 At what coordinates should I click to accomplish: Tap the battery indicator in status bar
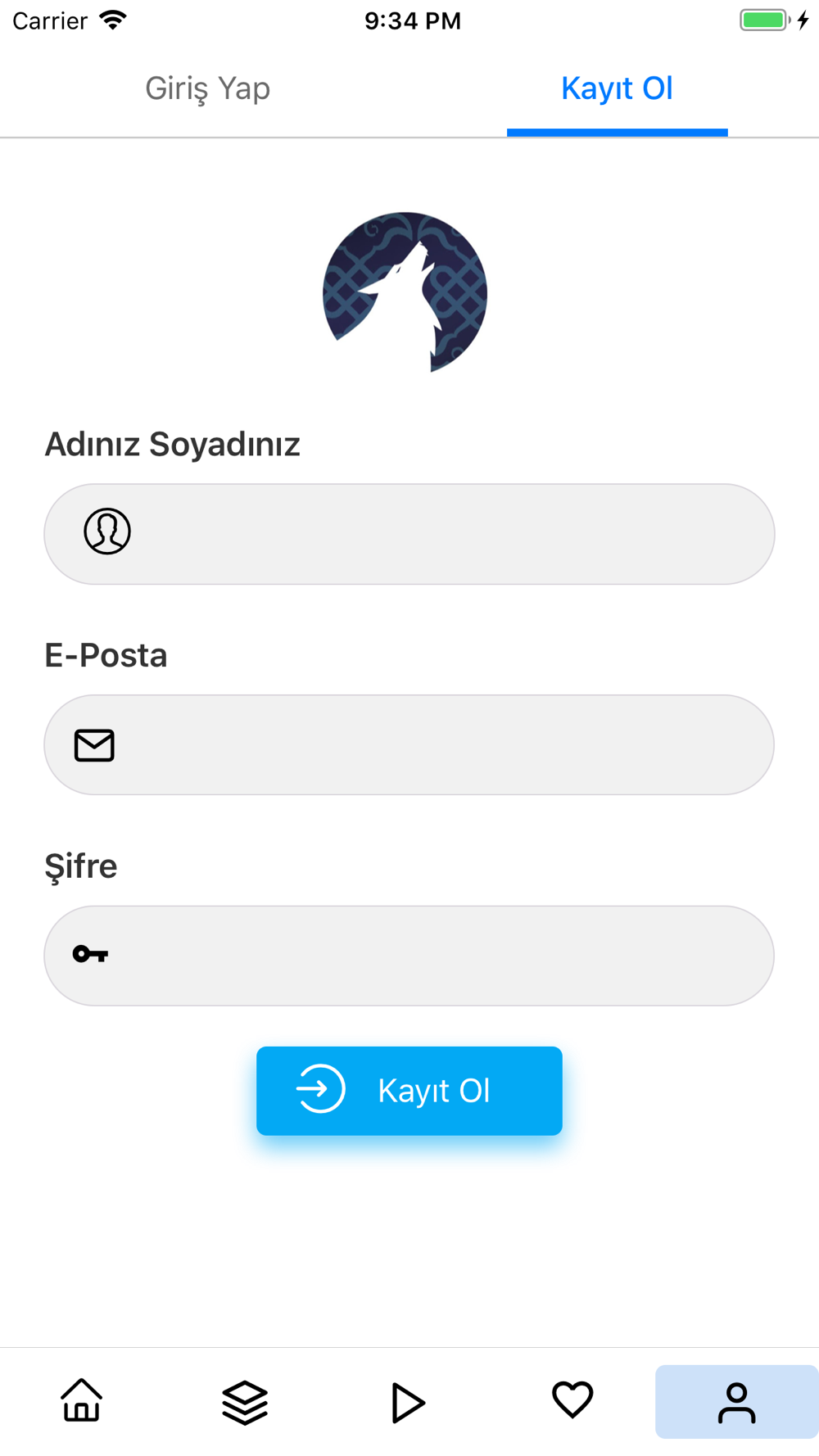(x=765, y=20)
